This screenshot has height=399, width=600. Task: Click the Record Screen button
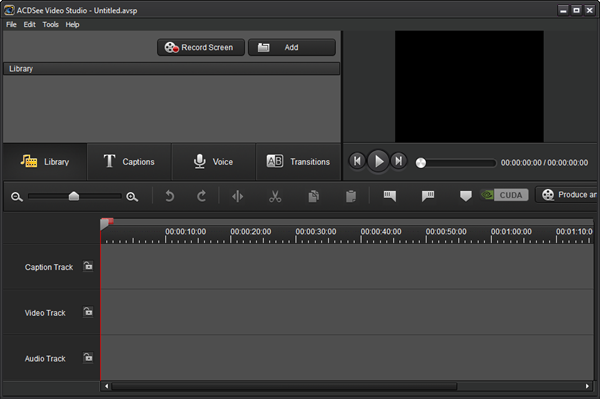coord(201,47)
